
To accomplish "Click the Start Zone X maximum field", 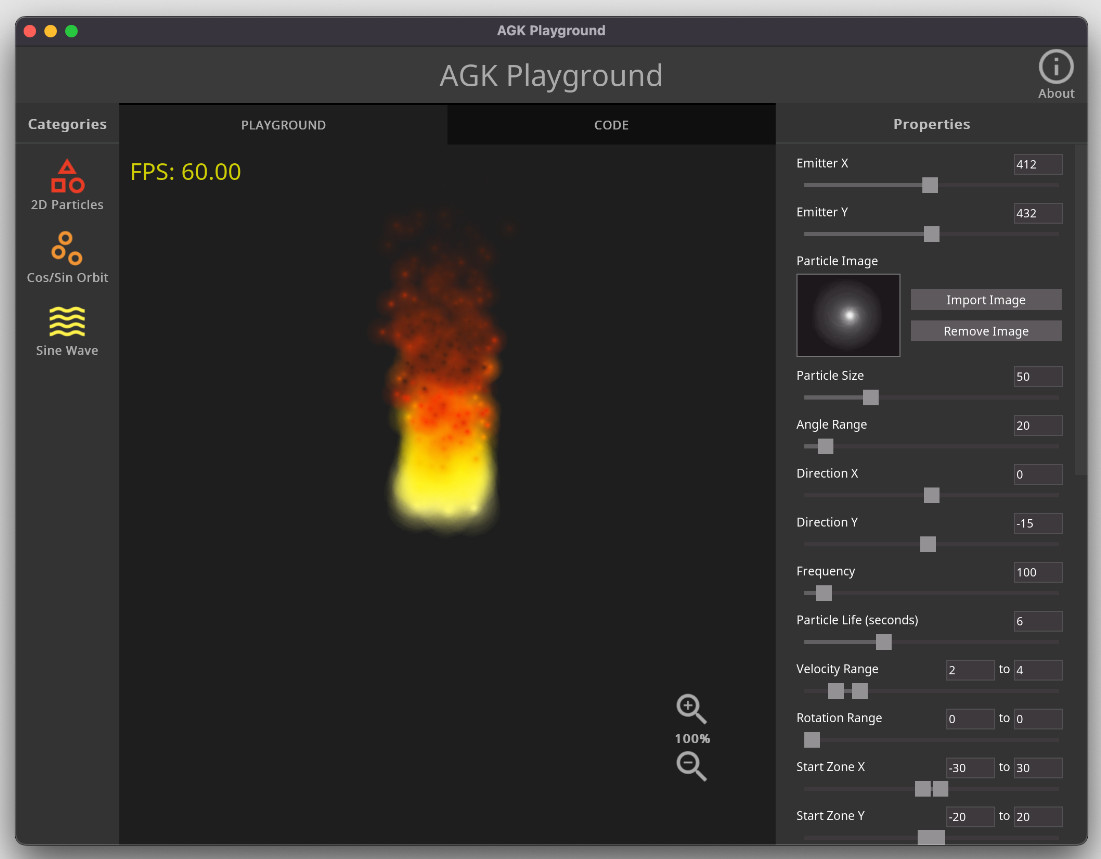I will (1037, 768).
